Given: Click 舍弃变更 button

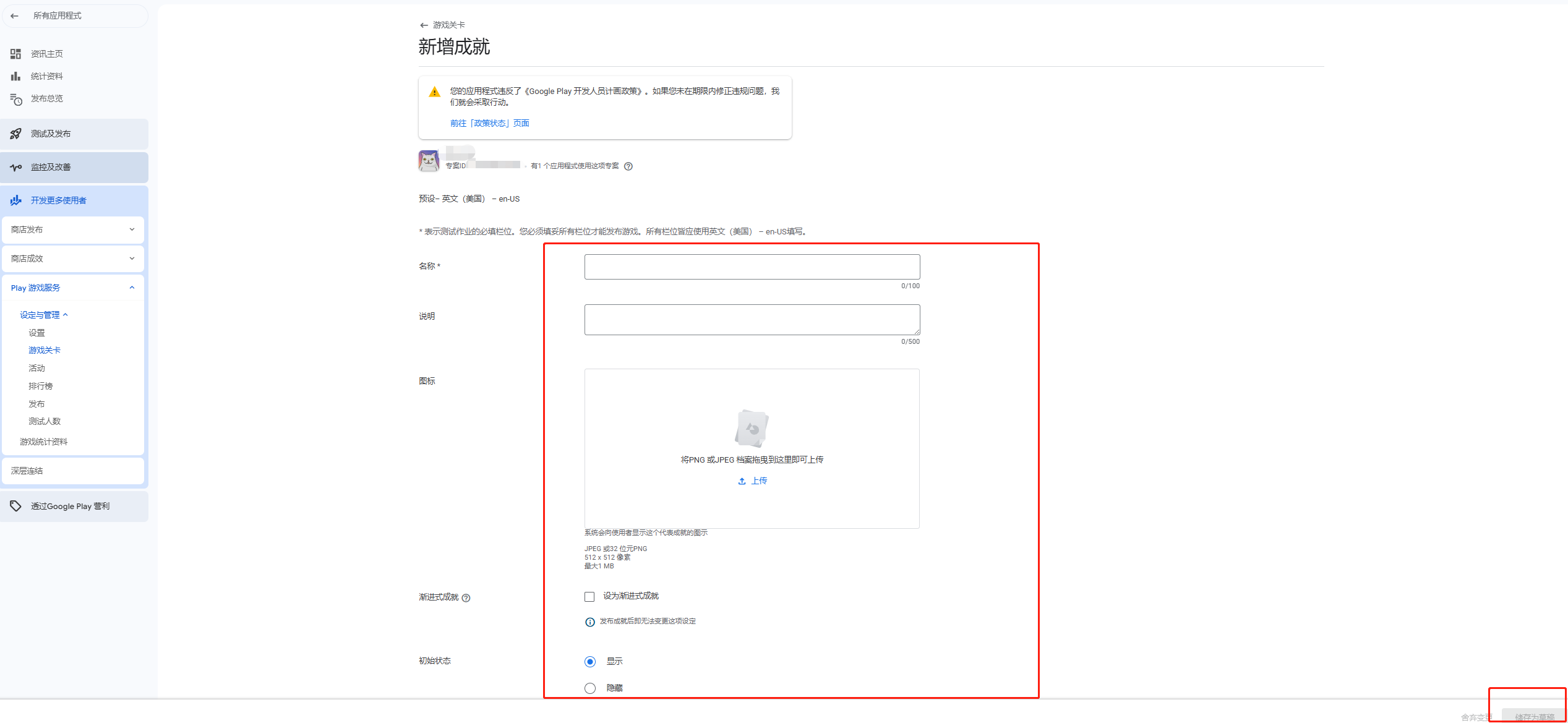Looking at the screenshot, I should click(x=1477, y=717).
